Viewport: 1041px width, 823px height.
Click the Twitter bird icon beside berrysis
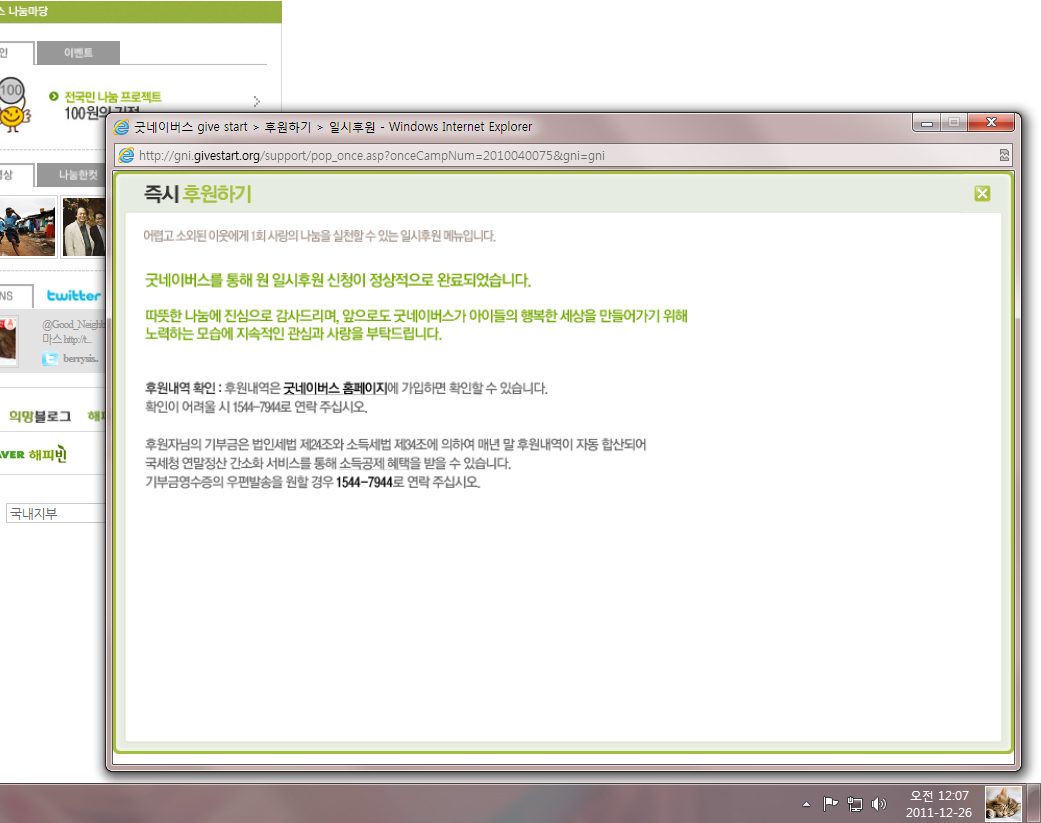coord(50,359)
